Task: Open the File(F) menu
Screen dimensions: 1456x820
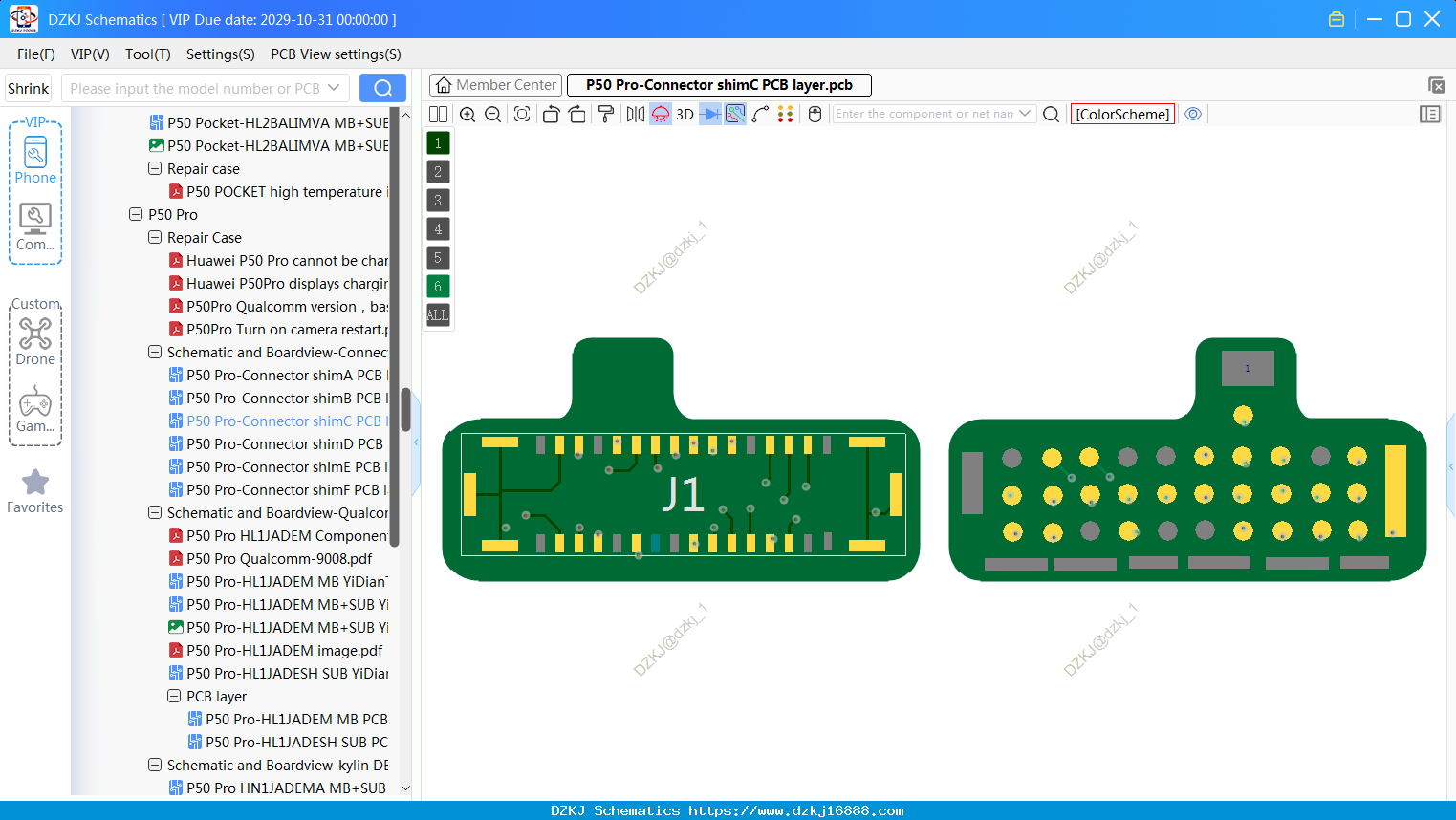Action: [36, 54]
